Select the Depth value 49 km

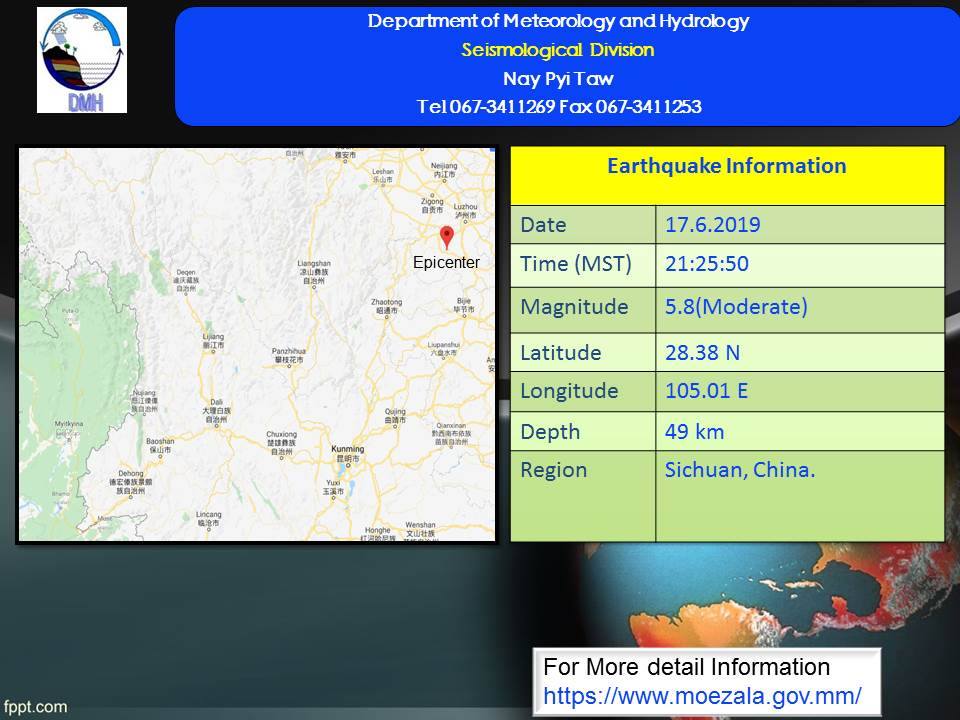[695, 431]
